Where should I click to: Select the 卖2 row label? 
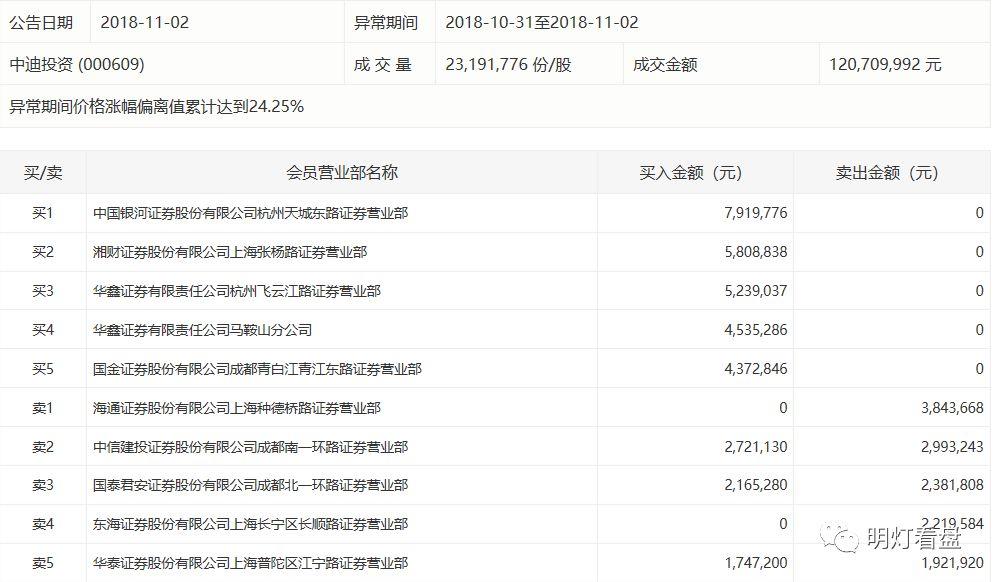tap(42, 448)
